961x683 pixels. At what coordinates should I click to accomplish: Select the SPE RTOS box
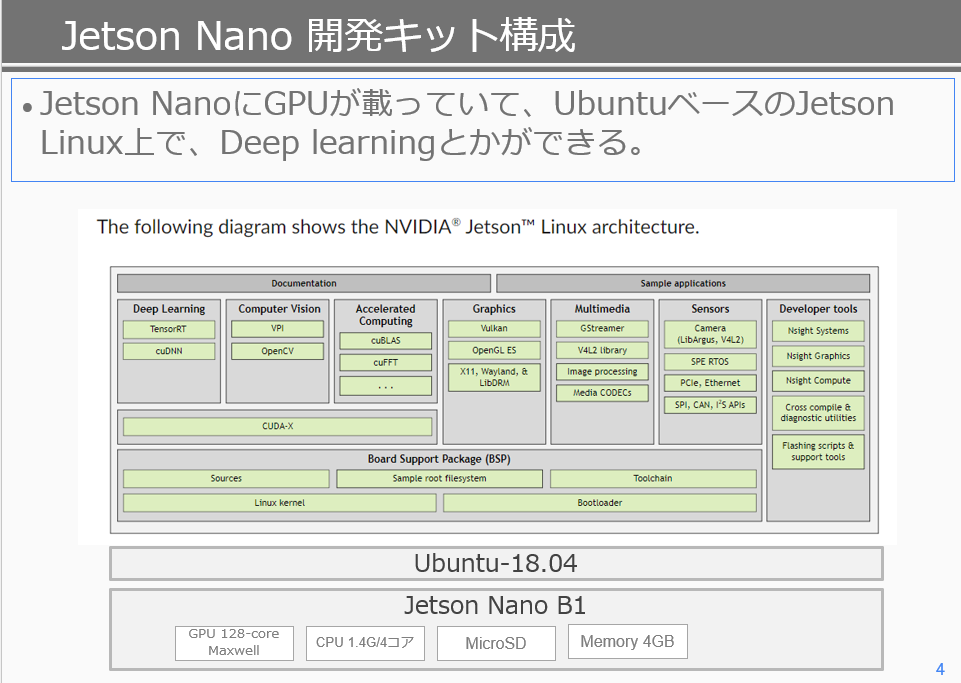click(710, 362)
